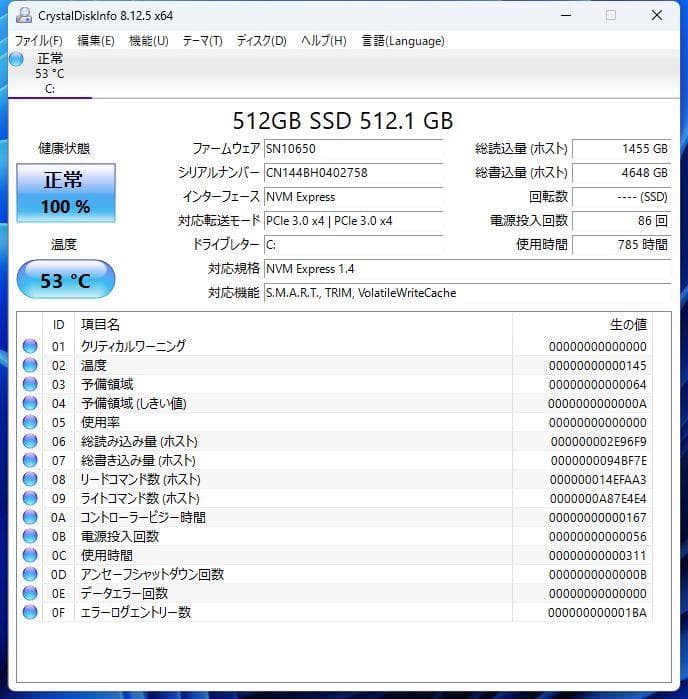Click raw value 000000000000A in threshold row
Image resolution: width=688 pixels, height=699 pixels.
[597, 404]
